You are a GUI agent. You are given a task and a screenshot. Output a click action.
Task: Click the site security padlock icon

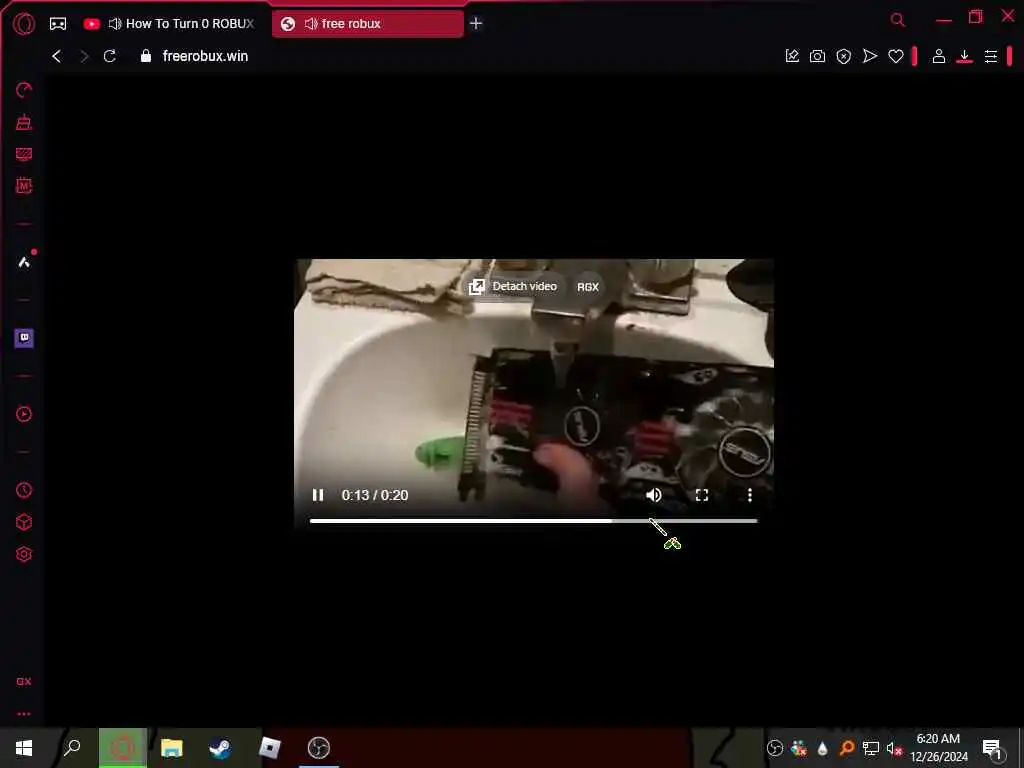(x=146, y=56)
